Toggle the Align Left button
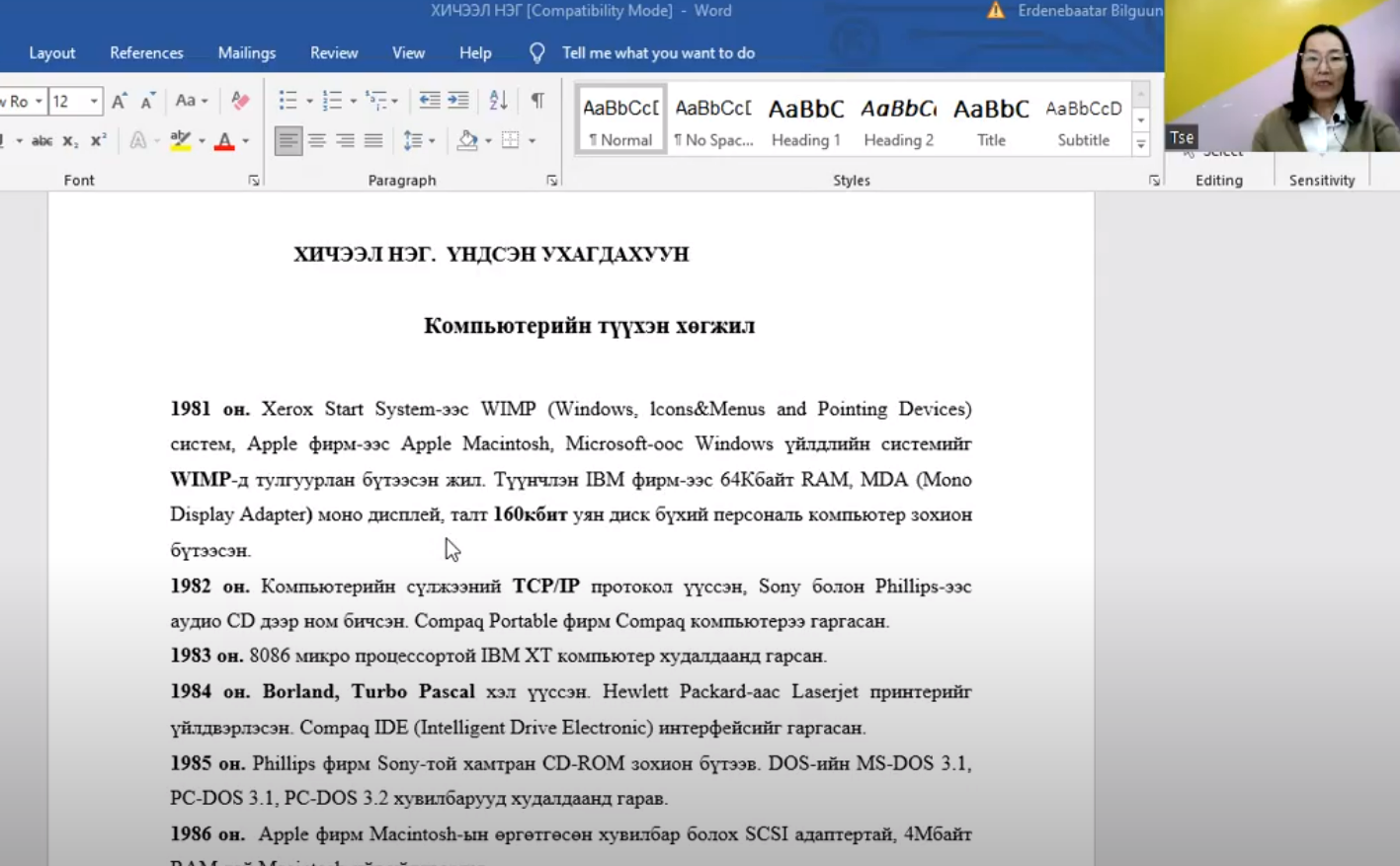 click(288, 141)
